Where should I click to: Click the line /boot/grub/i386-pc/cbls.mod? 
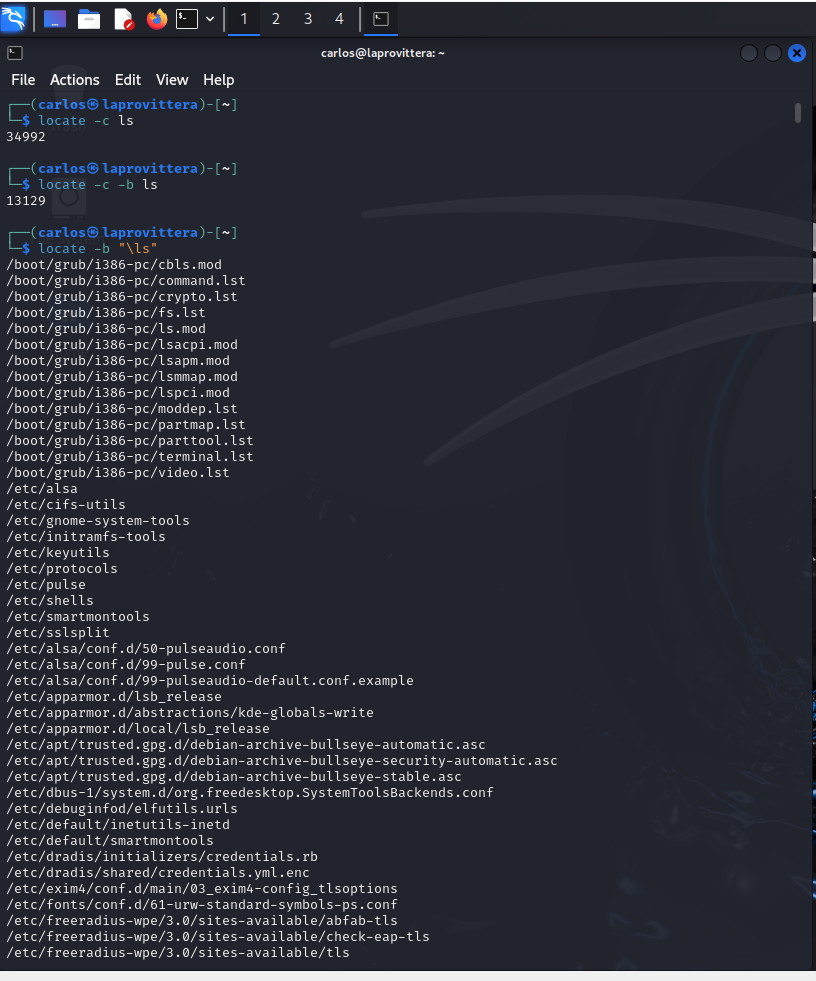pyautogui.click(x=114, y=264)
